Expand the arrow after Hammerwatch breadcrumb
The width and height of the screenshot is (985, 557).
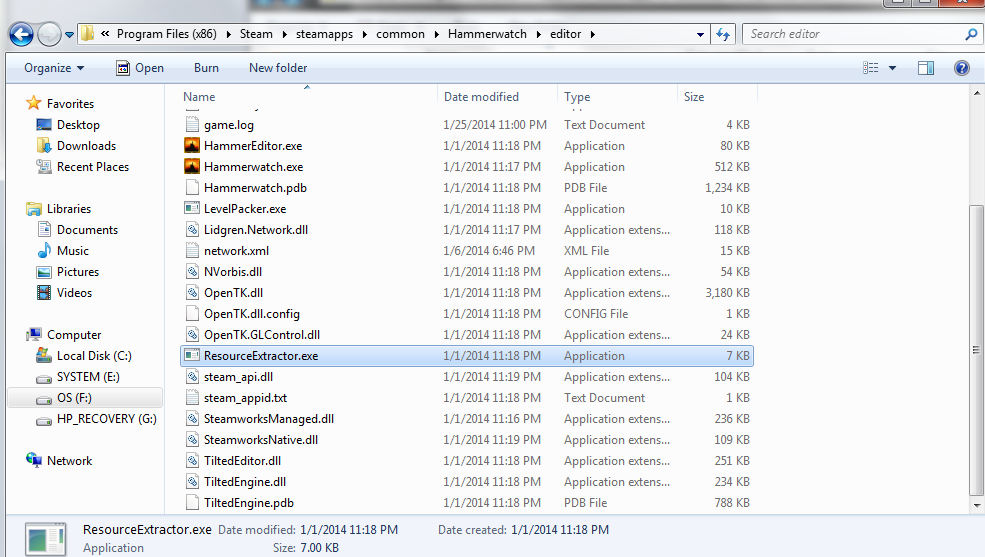(x=538, y=35)
